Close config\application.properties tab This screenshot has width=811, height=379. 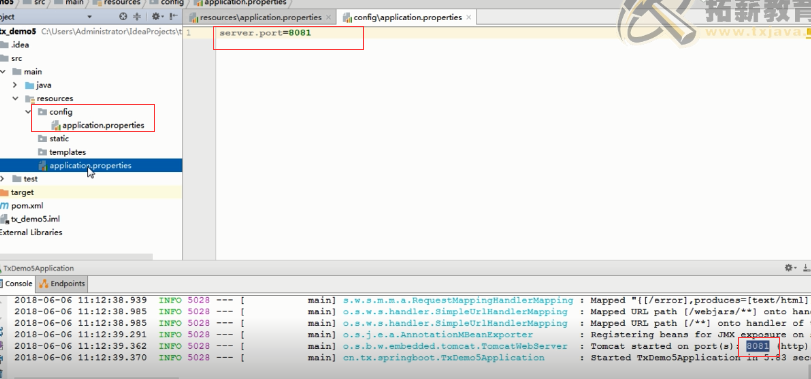point(469,17)
